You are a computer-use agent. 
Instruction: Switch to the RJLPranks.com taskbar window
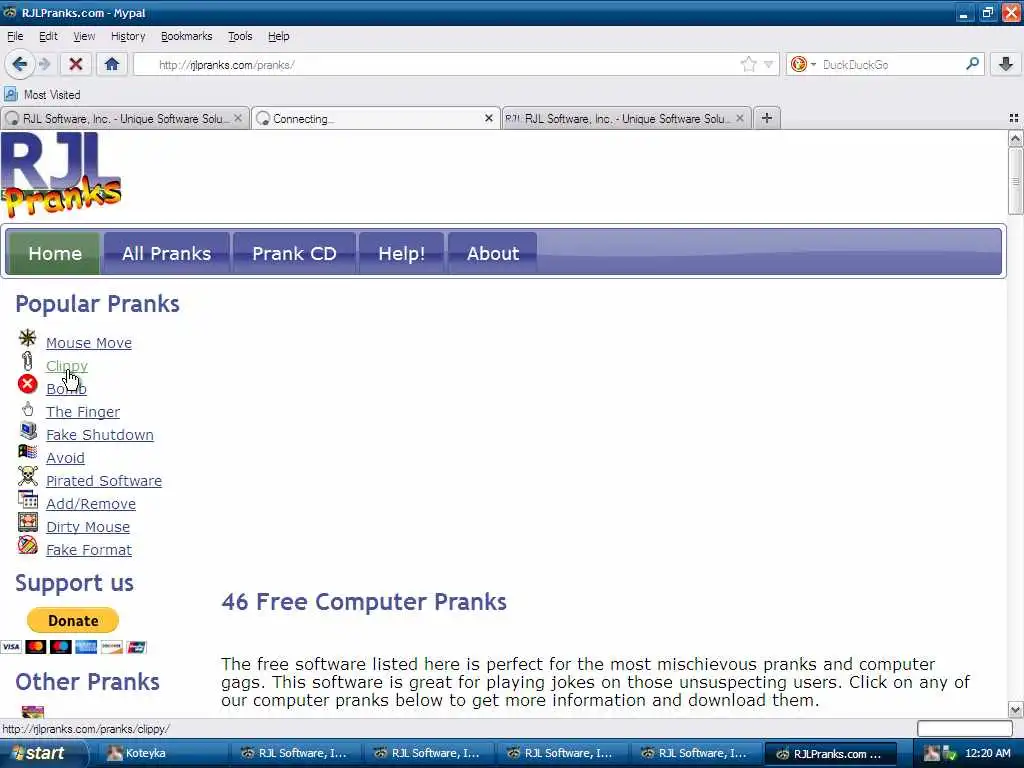pos(829,754)
